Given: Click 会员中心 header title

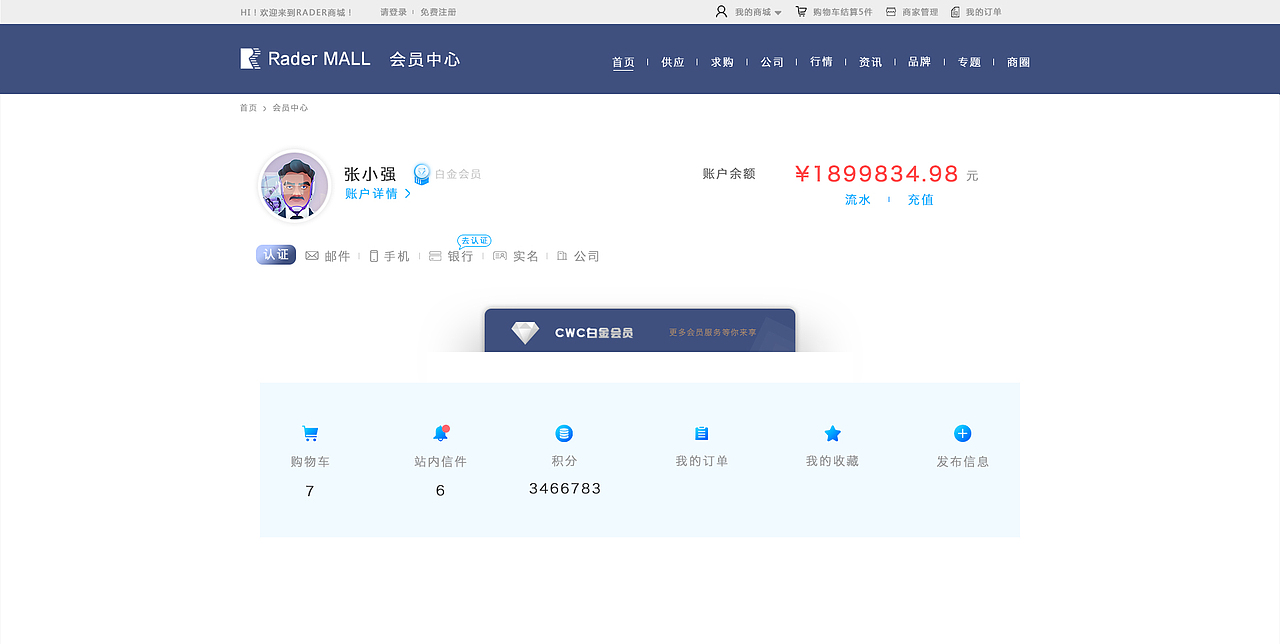Looking at the screenshot, I should [x=425, y=59].
